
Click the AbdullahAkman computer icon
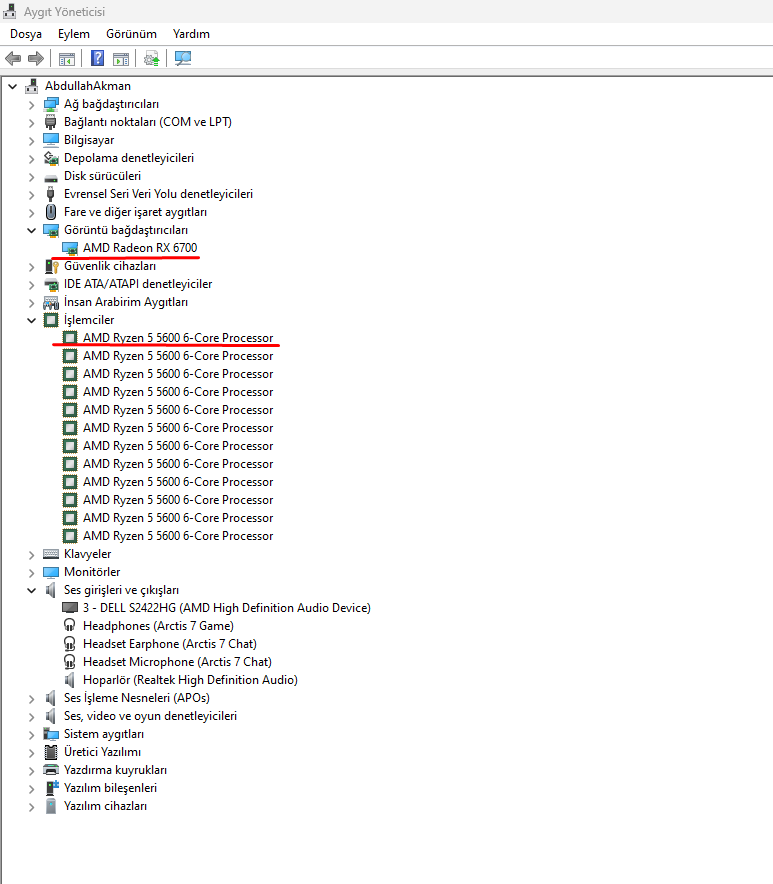tap(32, 86)
